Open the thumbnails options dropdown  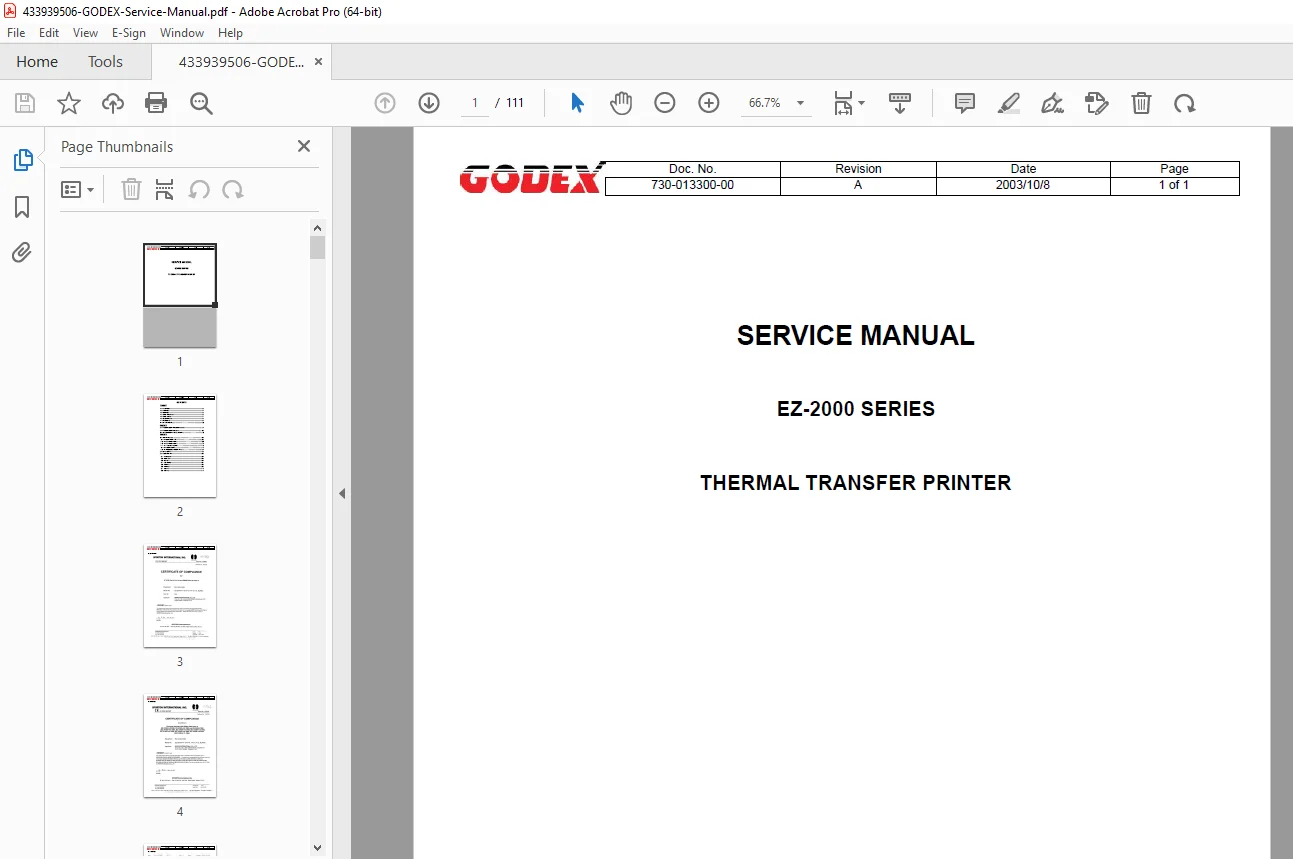point(78,189)
